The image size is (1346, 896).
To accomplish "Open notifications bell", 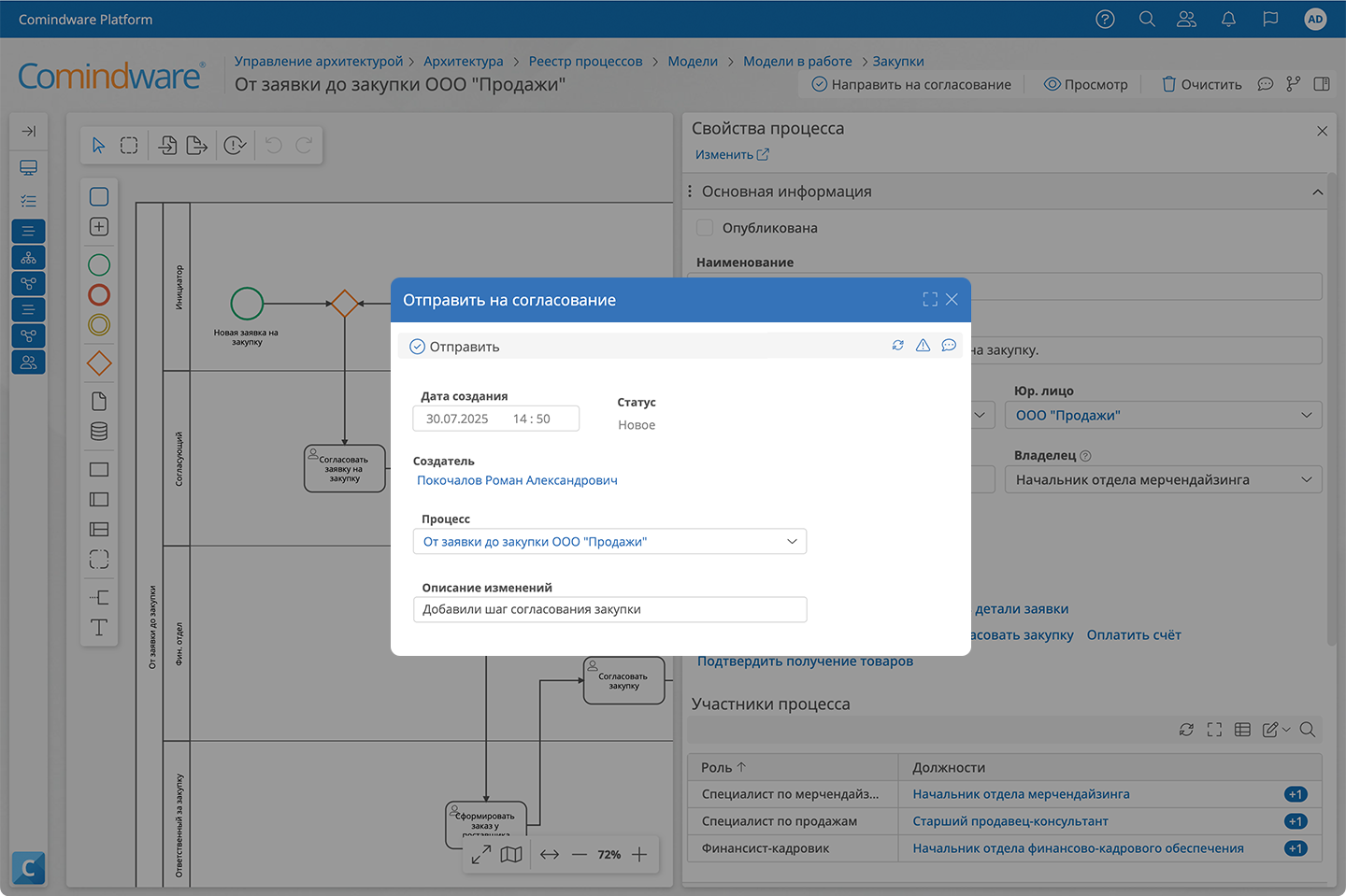I will click(1228, 19).
